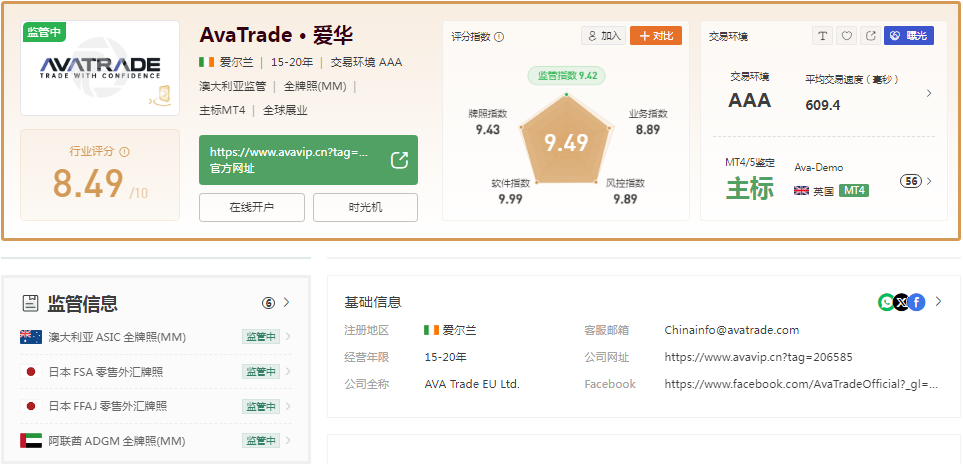963x464 pixels.
Task: Click the Ireland flag in 注册地区 row
Action: [432, 330]
